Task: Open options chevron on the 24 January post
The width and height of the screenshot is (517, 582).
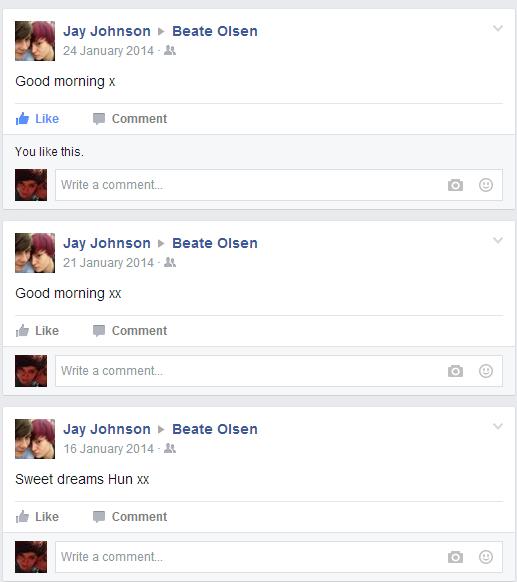Action: pyautogui.click(x=498, y=28)
